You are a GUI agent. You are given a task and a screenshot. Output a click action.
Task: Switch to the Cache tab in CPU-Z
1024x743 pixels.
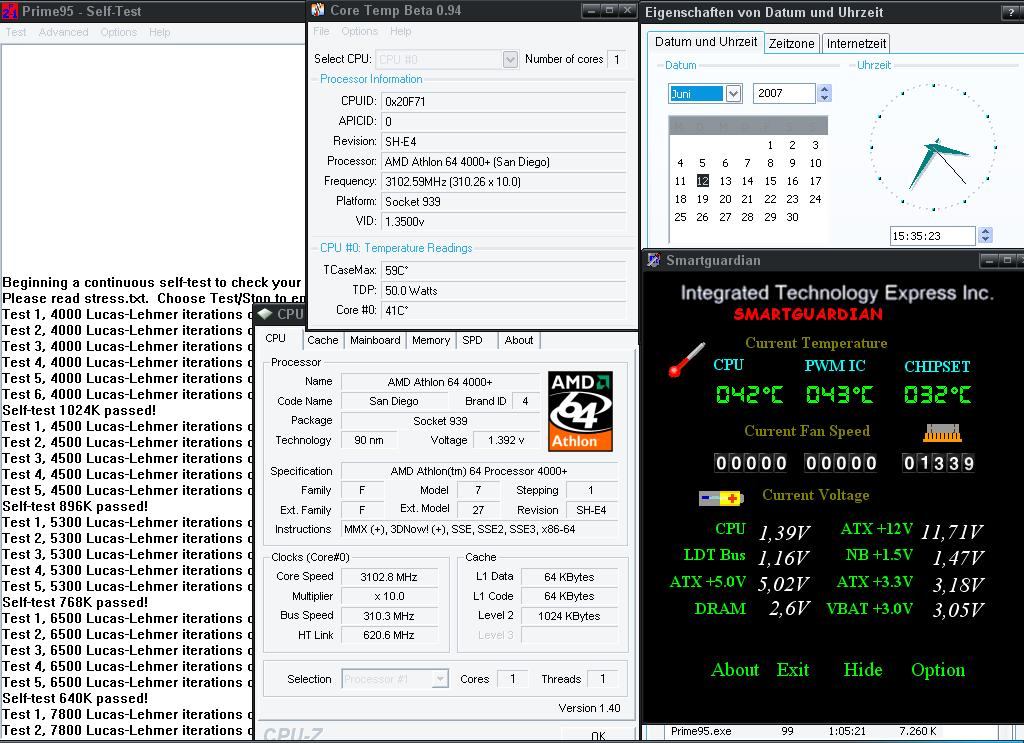point(323,340)
